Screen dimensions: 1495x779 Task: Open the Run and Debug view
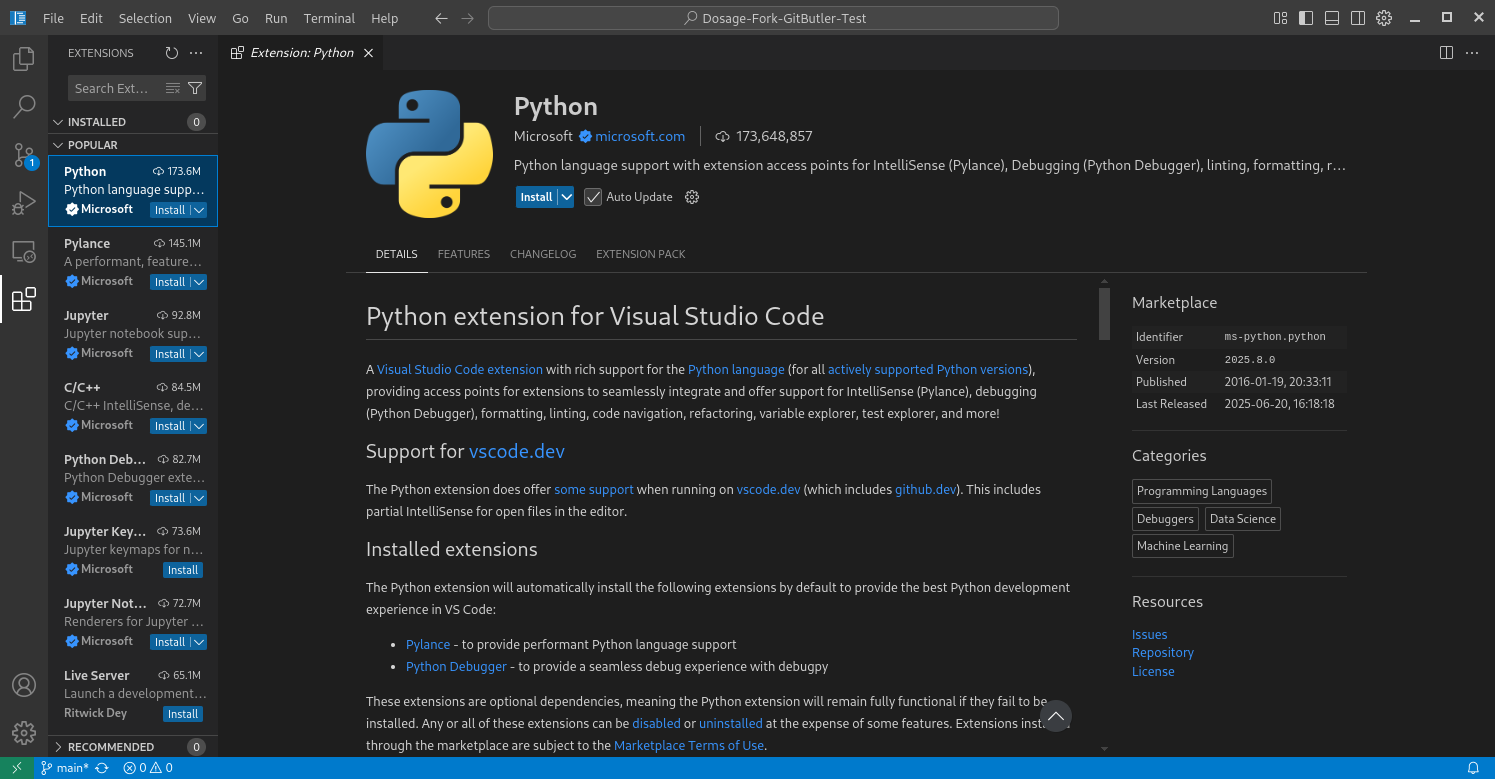(x=24, y=203)
